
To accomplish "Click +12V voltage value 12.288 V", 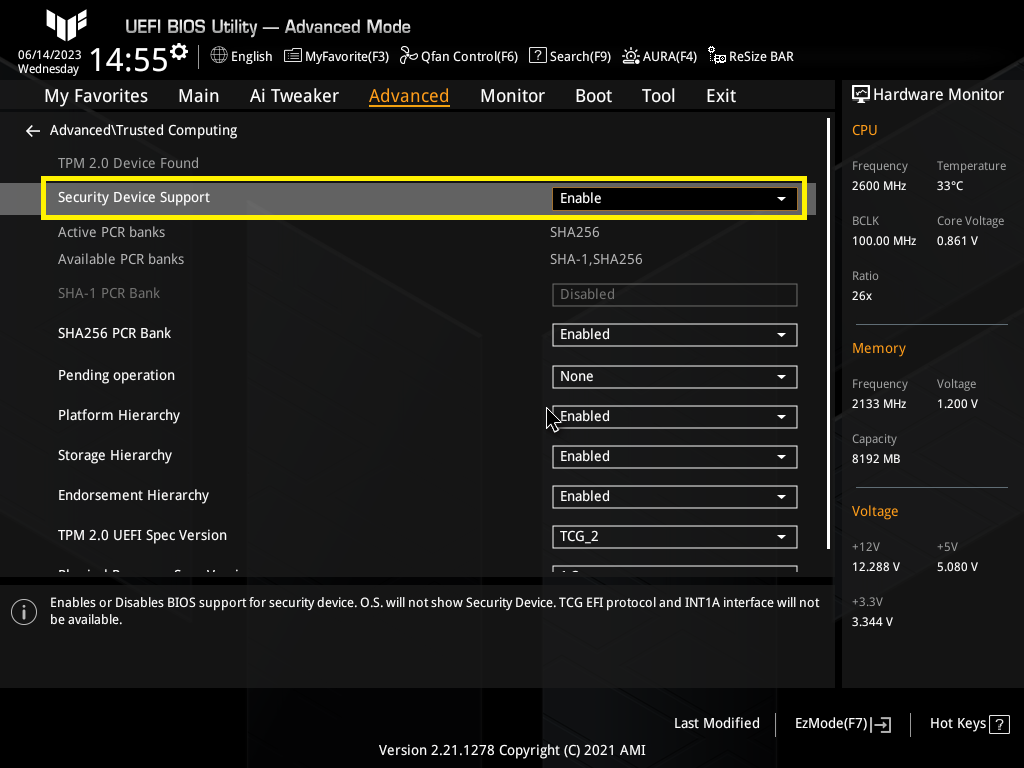I will coord(876,567).
